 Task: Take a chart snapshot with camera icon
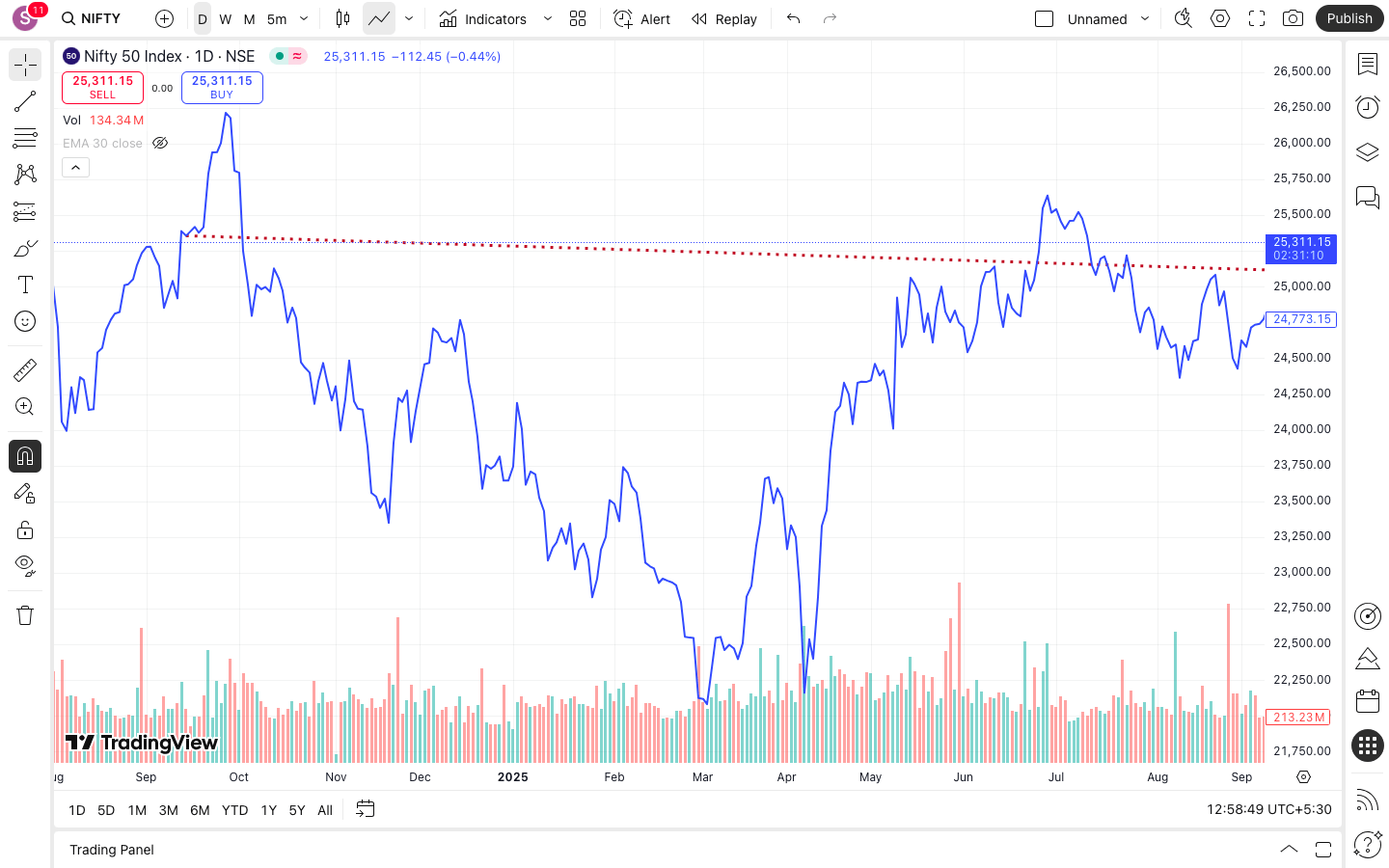tap(1293, 18)
